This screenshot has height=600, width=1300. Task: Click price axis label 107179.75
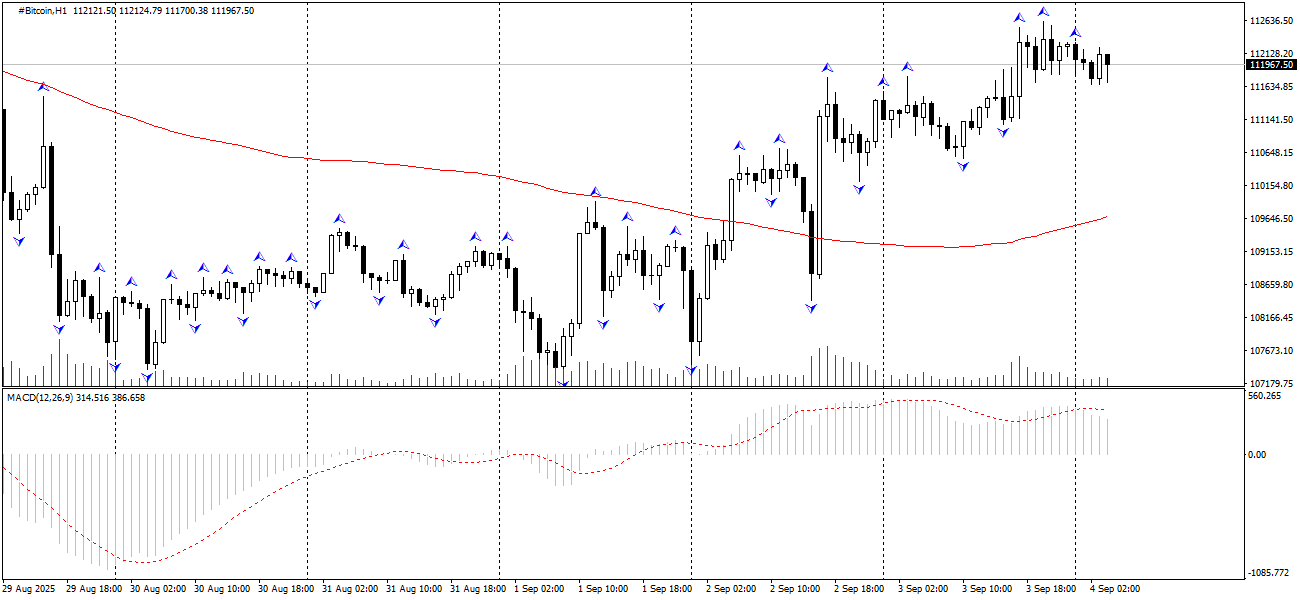[x=1270, y=384]
